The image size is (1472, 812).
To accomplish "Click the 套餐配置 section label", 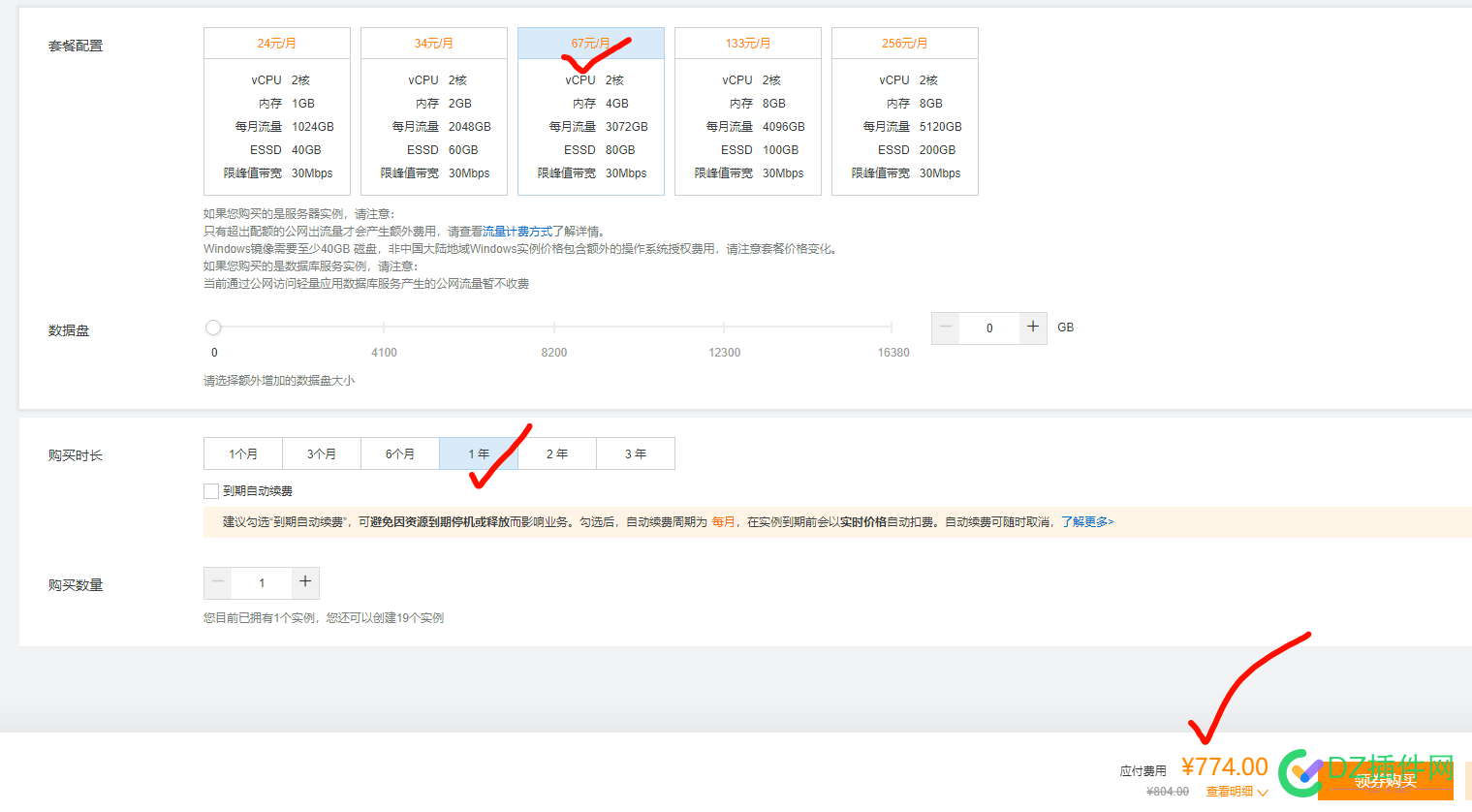I will pyautogui.click(x=76, y=46).
